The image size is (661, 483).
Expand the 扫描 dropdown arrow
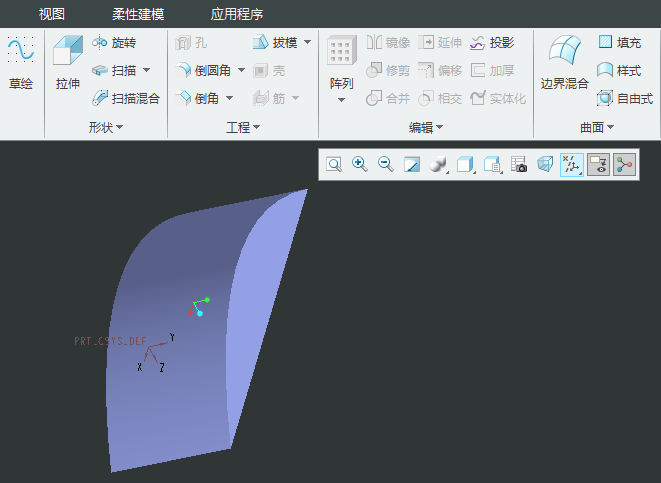pos(146,70)
